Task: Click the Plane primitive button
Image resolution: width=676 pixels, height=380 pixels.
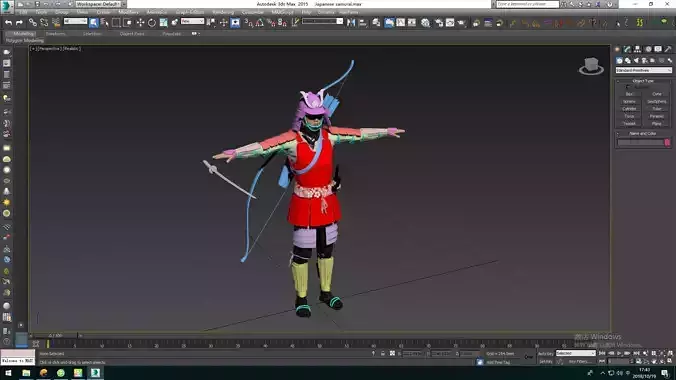Action: [657, 123]
